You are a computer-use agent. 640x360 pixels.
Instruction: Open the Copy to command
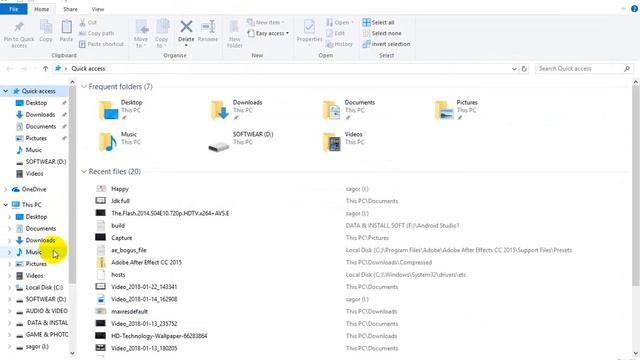pyautogui.click(x=162, y=33)
